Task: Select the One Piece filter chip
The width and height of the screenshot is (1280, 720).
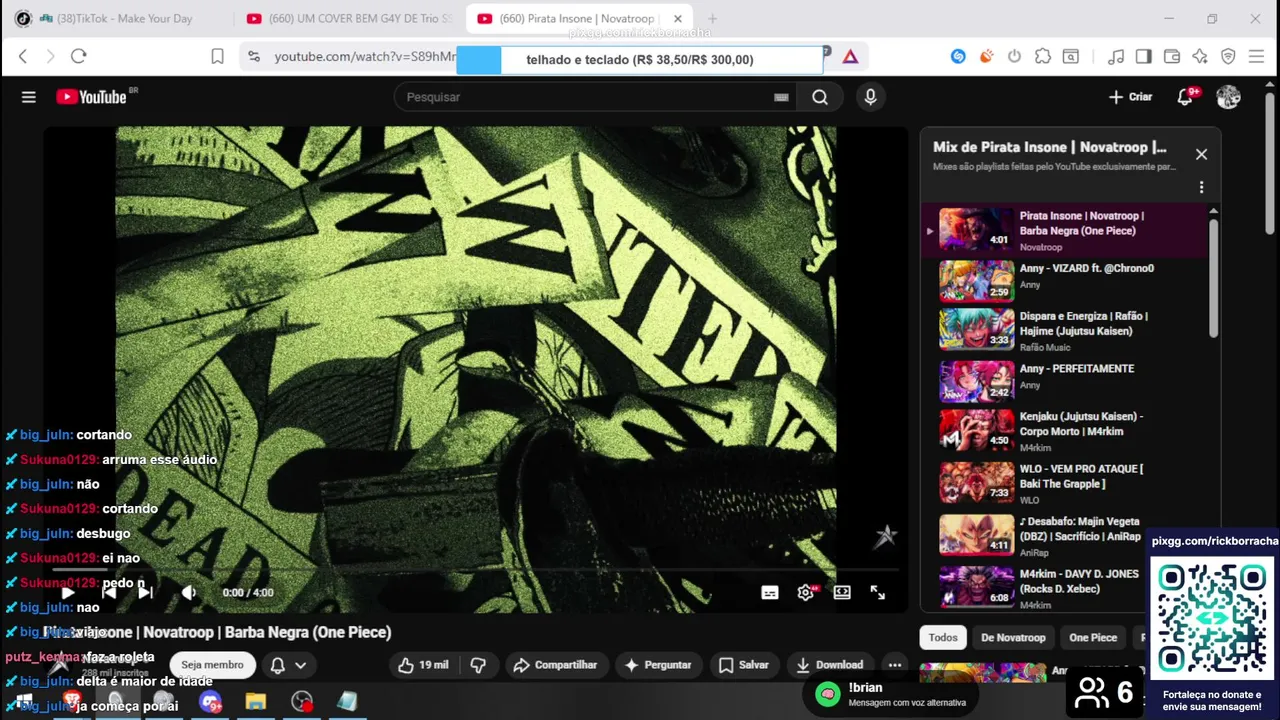Action: (1093, 637)
